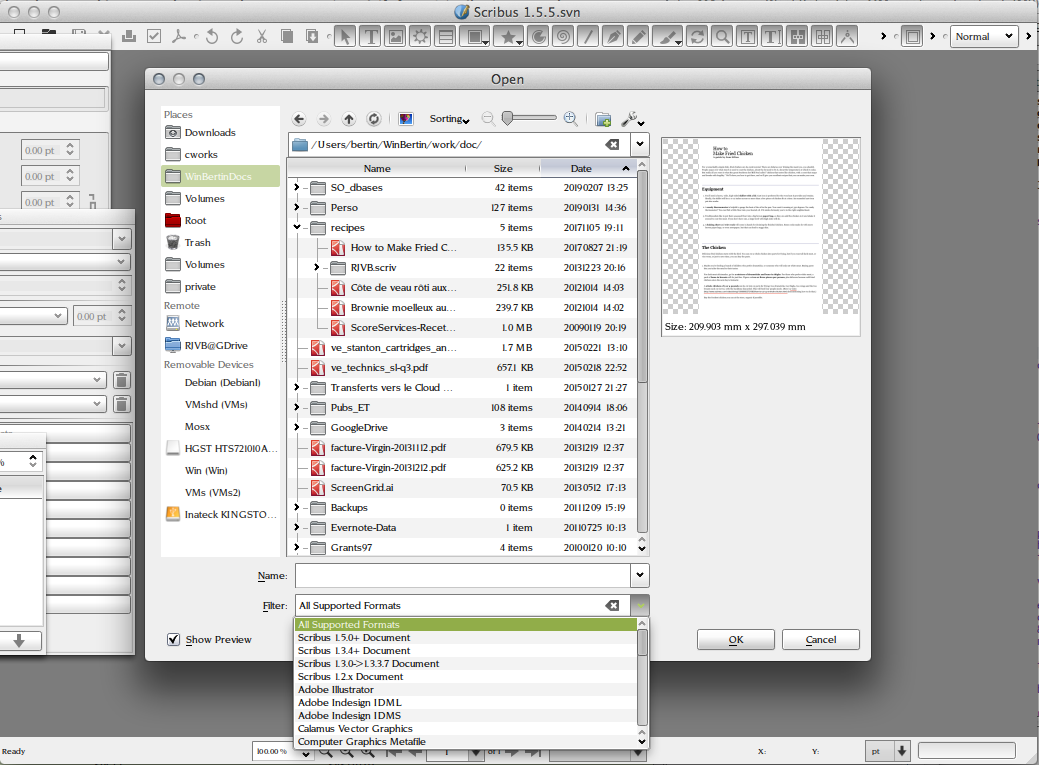Click the Text Frame tool in toolbar
Viewport: 1039px width, 765px height.
pyautogui.click(x=370, y=37)
